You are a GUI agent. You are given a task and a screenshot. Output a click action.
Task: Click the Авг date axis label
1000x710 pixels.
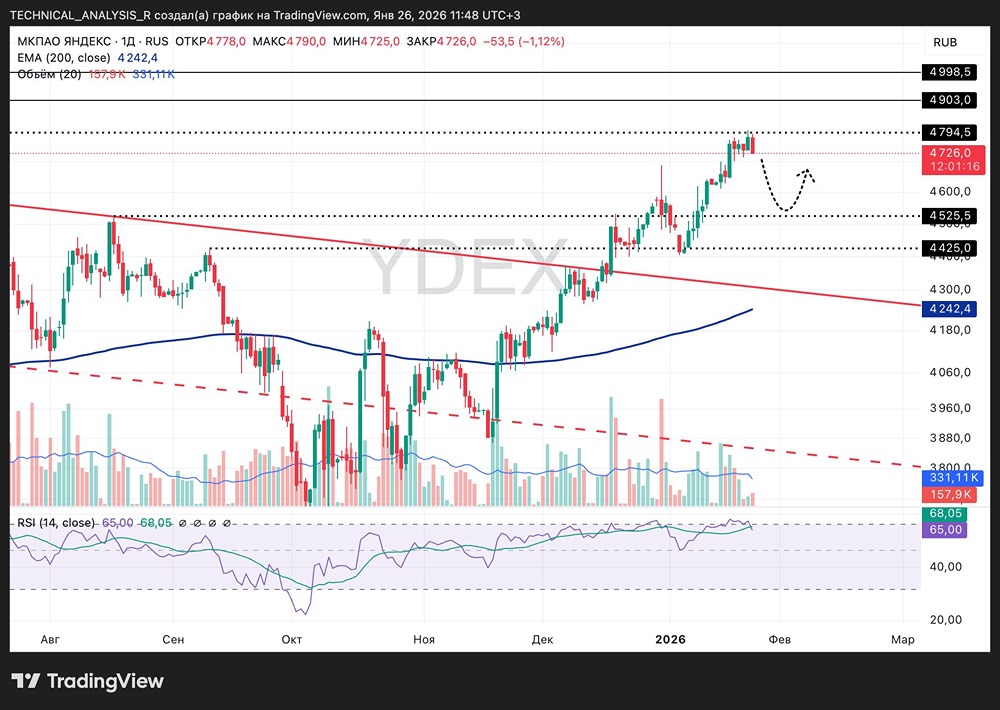[50, 639]
